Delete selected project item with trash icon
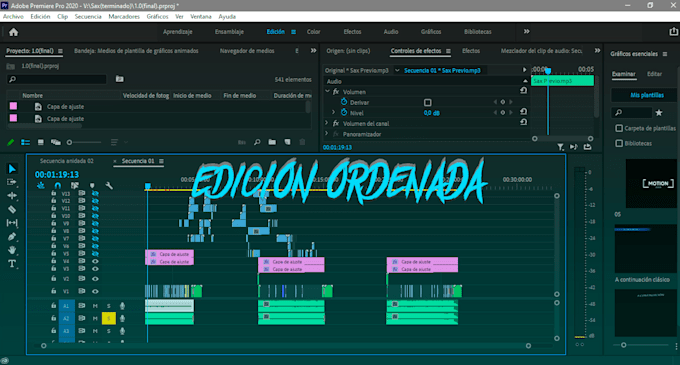The image size is (680, 365). tap(302, 142)
